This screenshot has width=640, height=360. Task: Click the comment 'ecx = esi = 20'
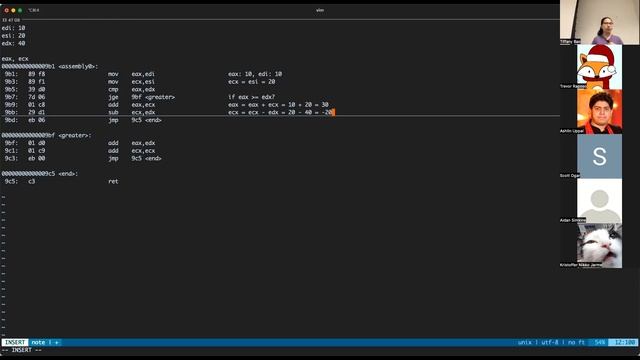click(251, 82)
